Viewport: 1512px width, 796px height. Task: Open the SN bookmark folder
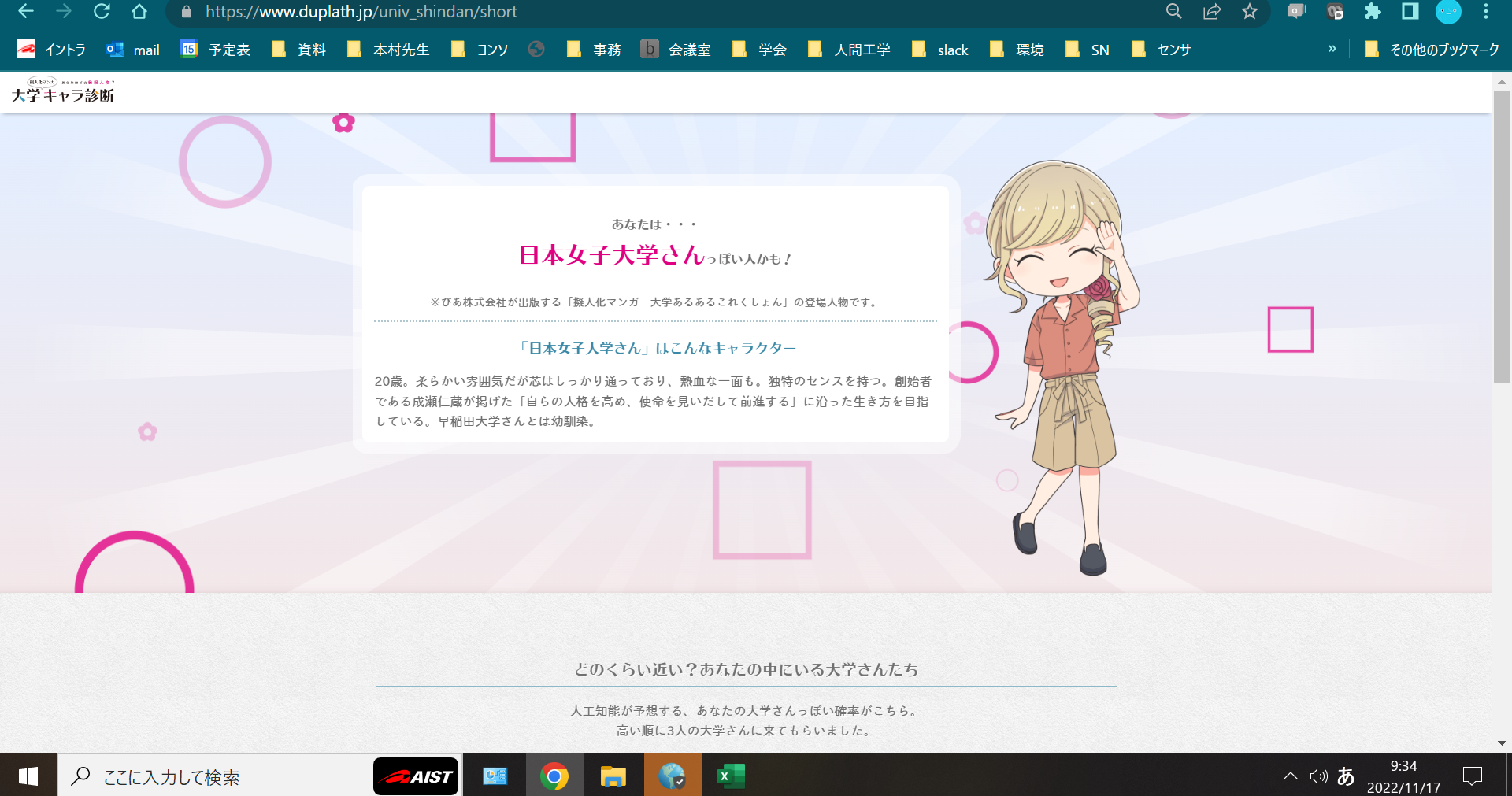[x=1087, y=50]
